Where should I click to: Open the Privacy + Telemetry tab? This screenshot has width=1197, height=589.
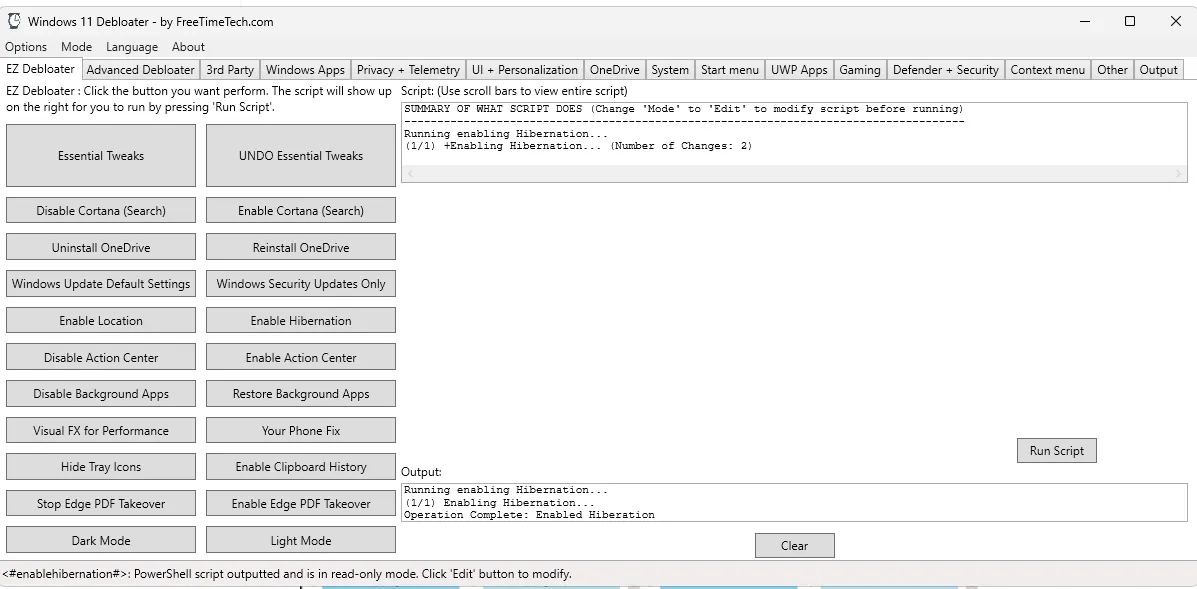[408, 69]
